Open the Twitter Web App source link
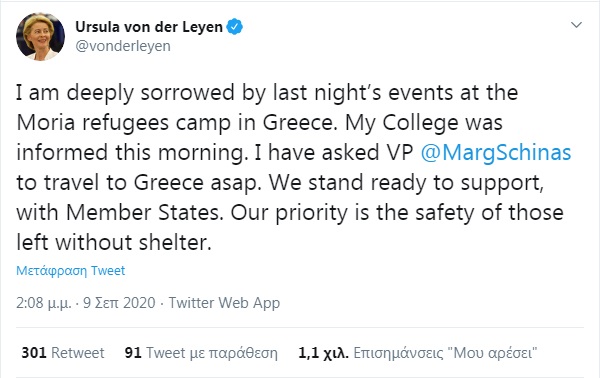600x378 pixels. coord(224,303)
